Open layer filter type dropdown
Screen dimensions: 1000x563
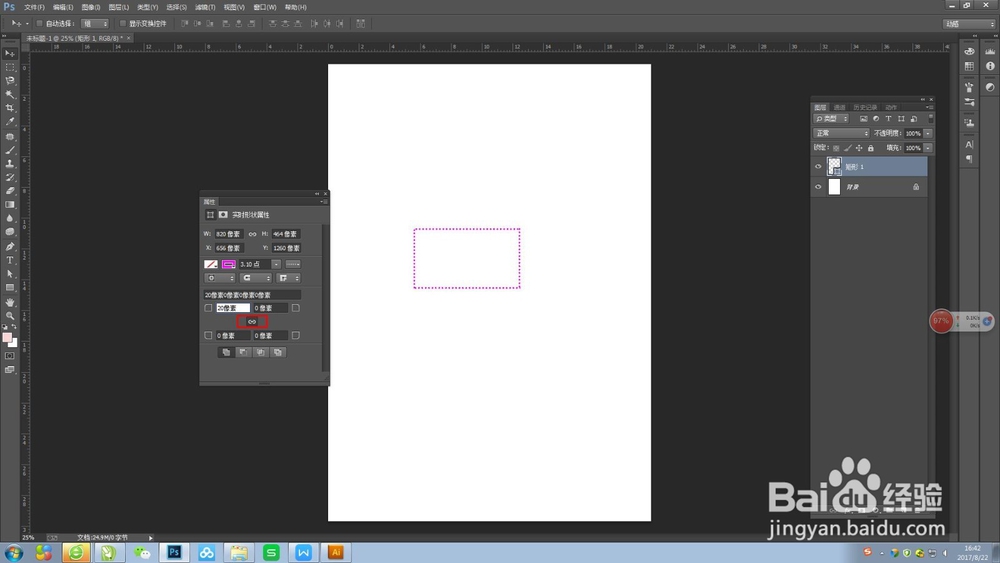click(x=831, y=119)
